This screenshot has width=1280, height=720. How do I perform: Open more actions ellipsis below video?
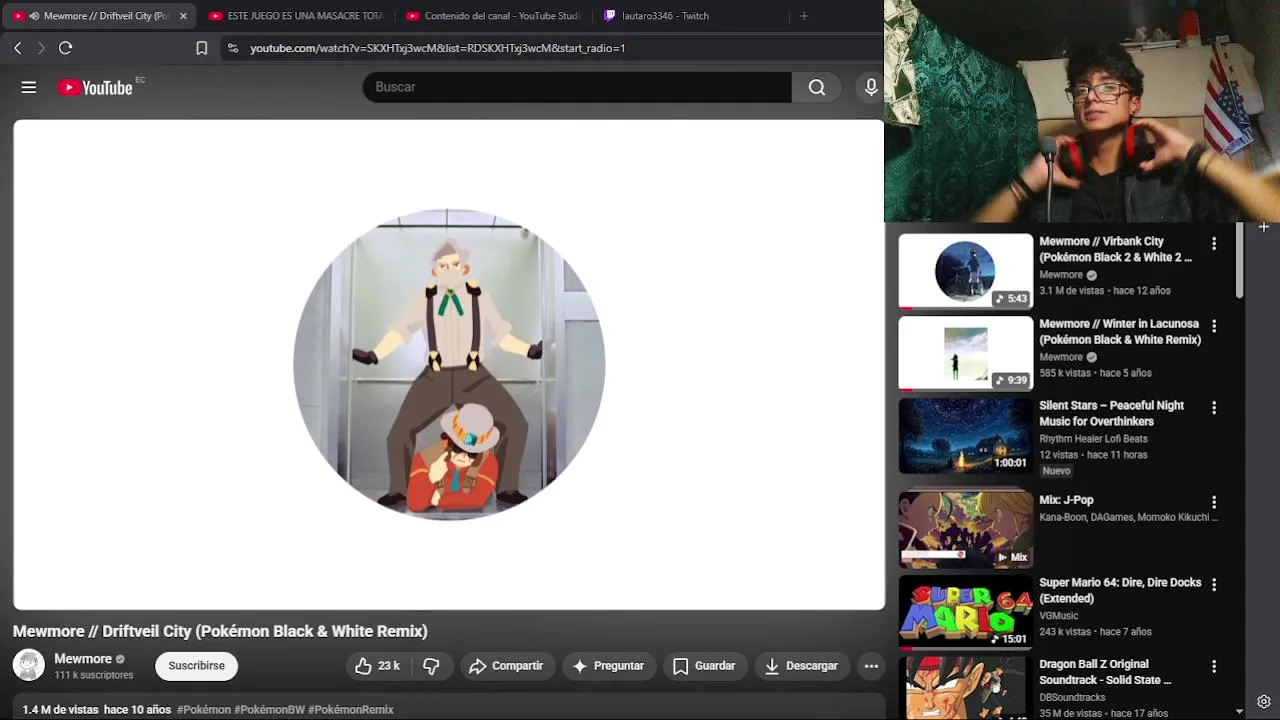coord(871,666)
